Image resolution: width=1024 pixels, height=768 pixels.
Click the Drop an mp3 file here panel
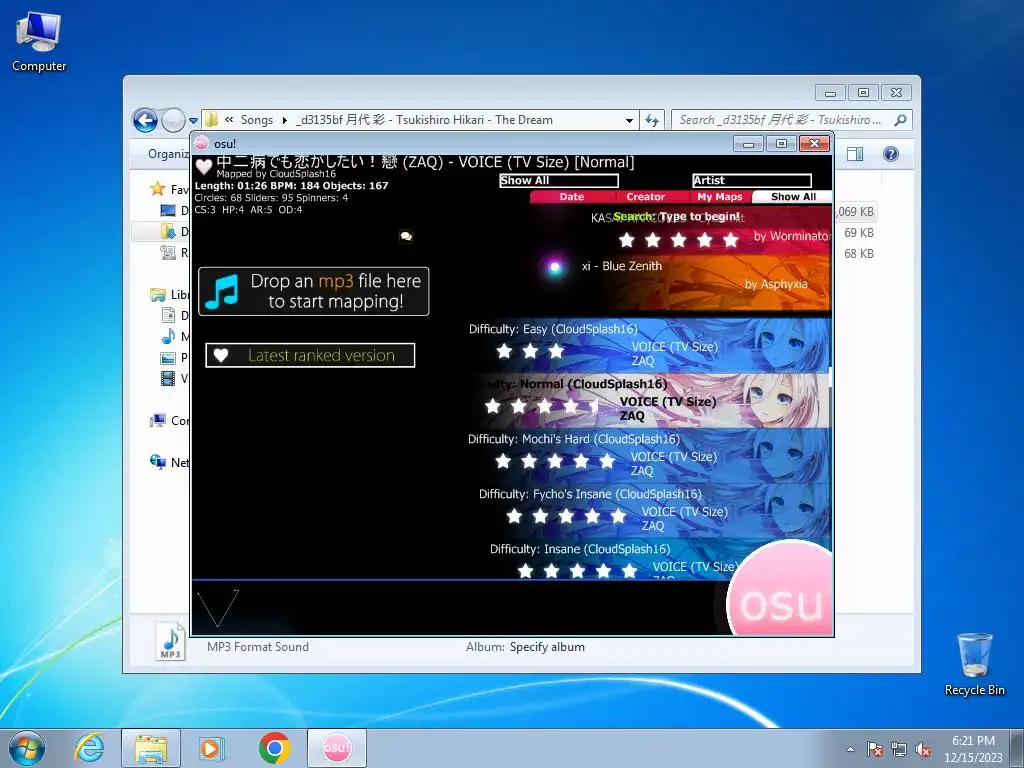(x=313, y=291)
